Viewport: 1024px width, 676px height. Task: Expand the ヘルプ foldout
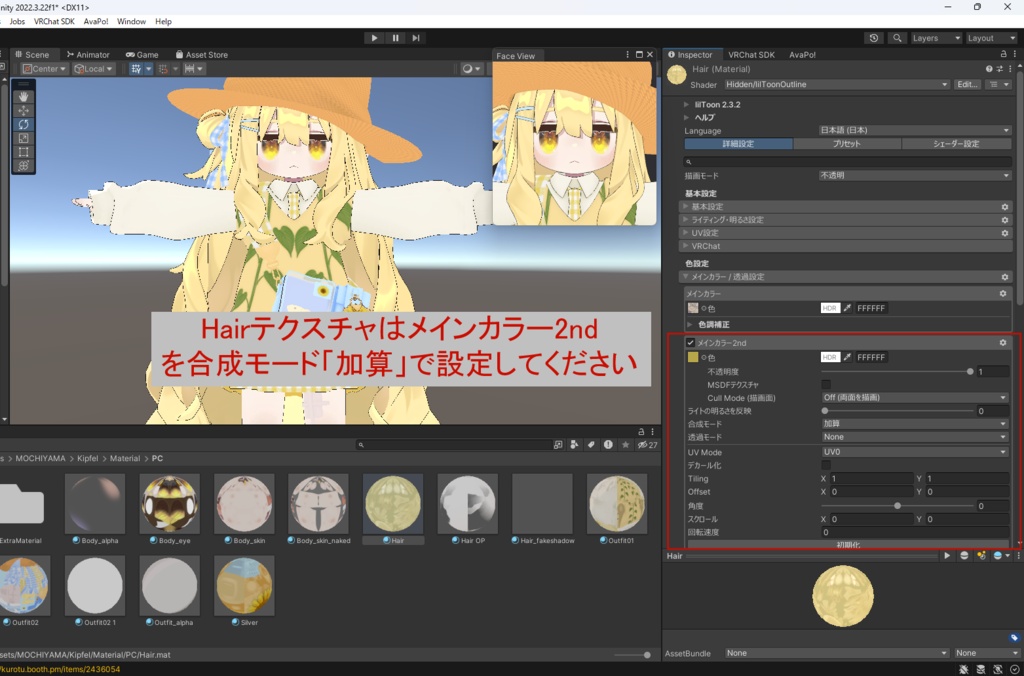[x=686, y=118]
